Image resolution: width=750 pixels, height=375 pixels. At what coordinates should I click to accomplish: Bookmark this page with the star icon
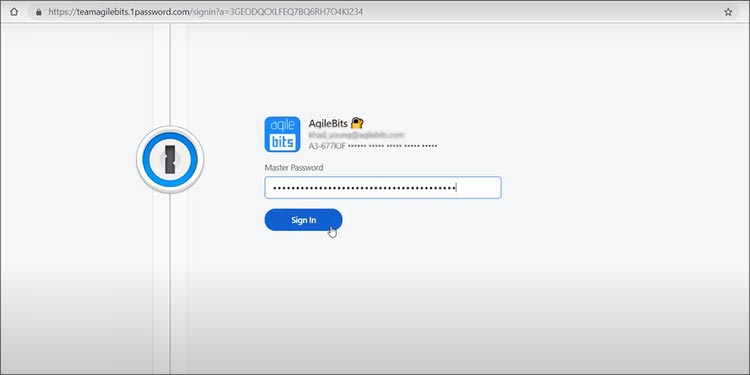[x=728, y=12]
